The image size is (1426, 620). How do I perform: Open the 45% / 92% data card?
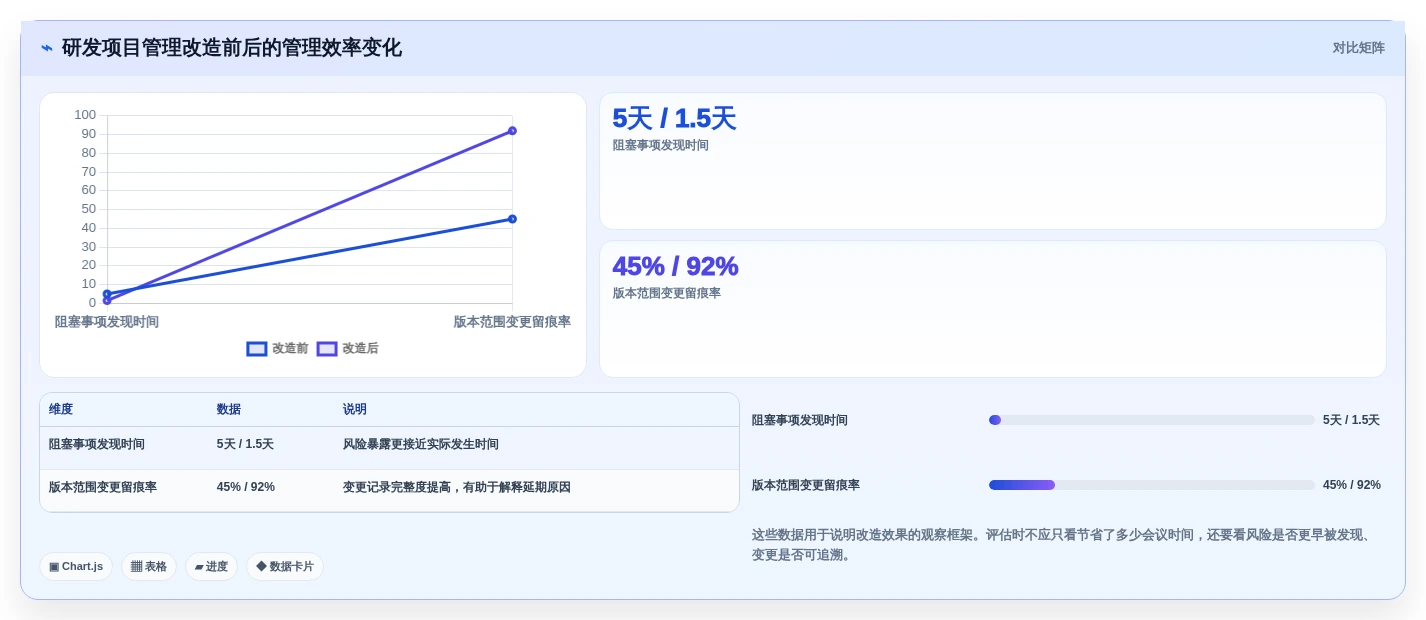click(992, 309)
